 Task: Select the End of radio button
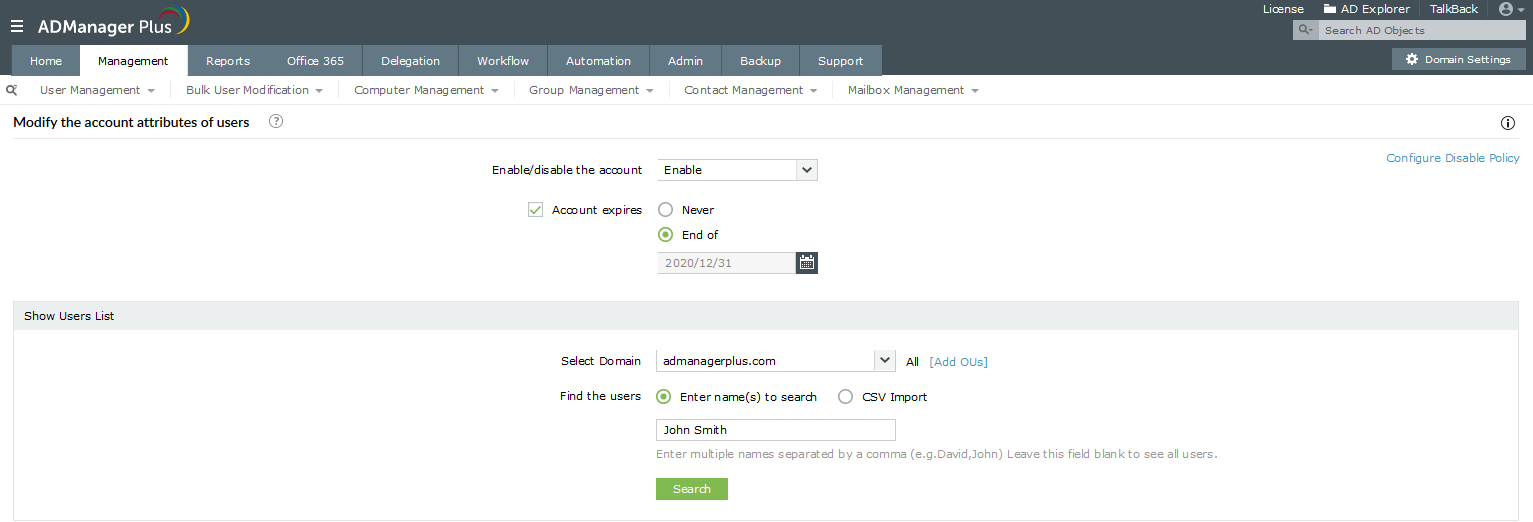coord(666,235)
